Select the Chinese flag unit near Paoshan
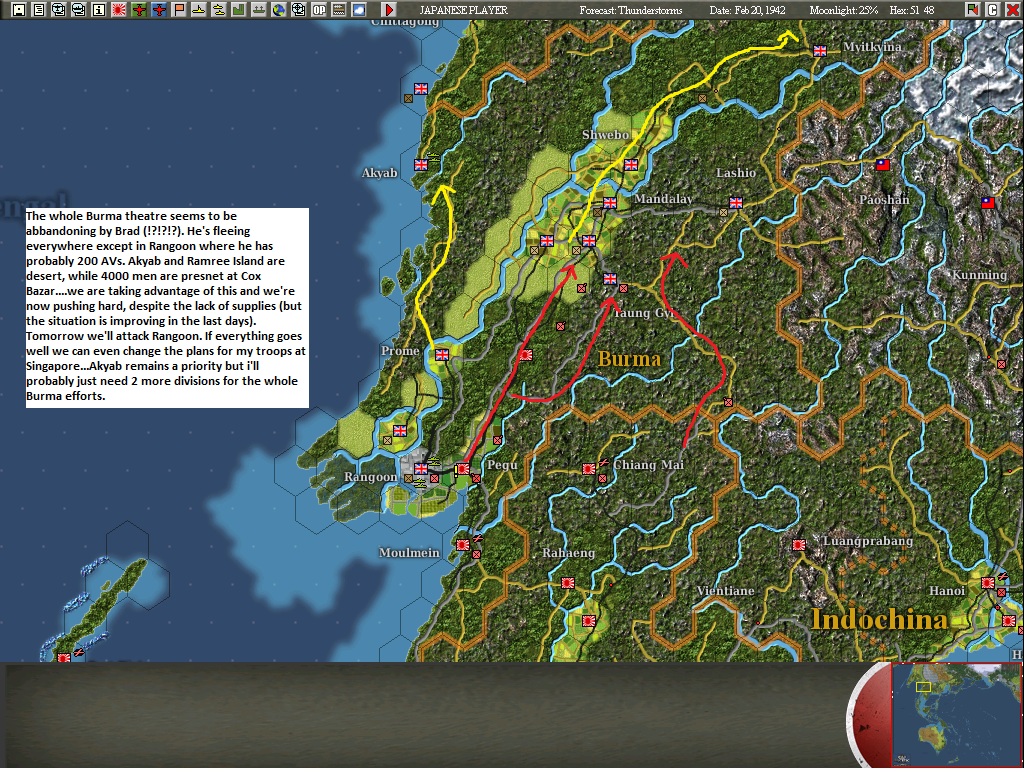Image resolution: width=1025 pixels, height=772 pixels. click(x=882, y=165)
